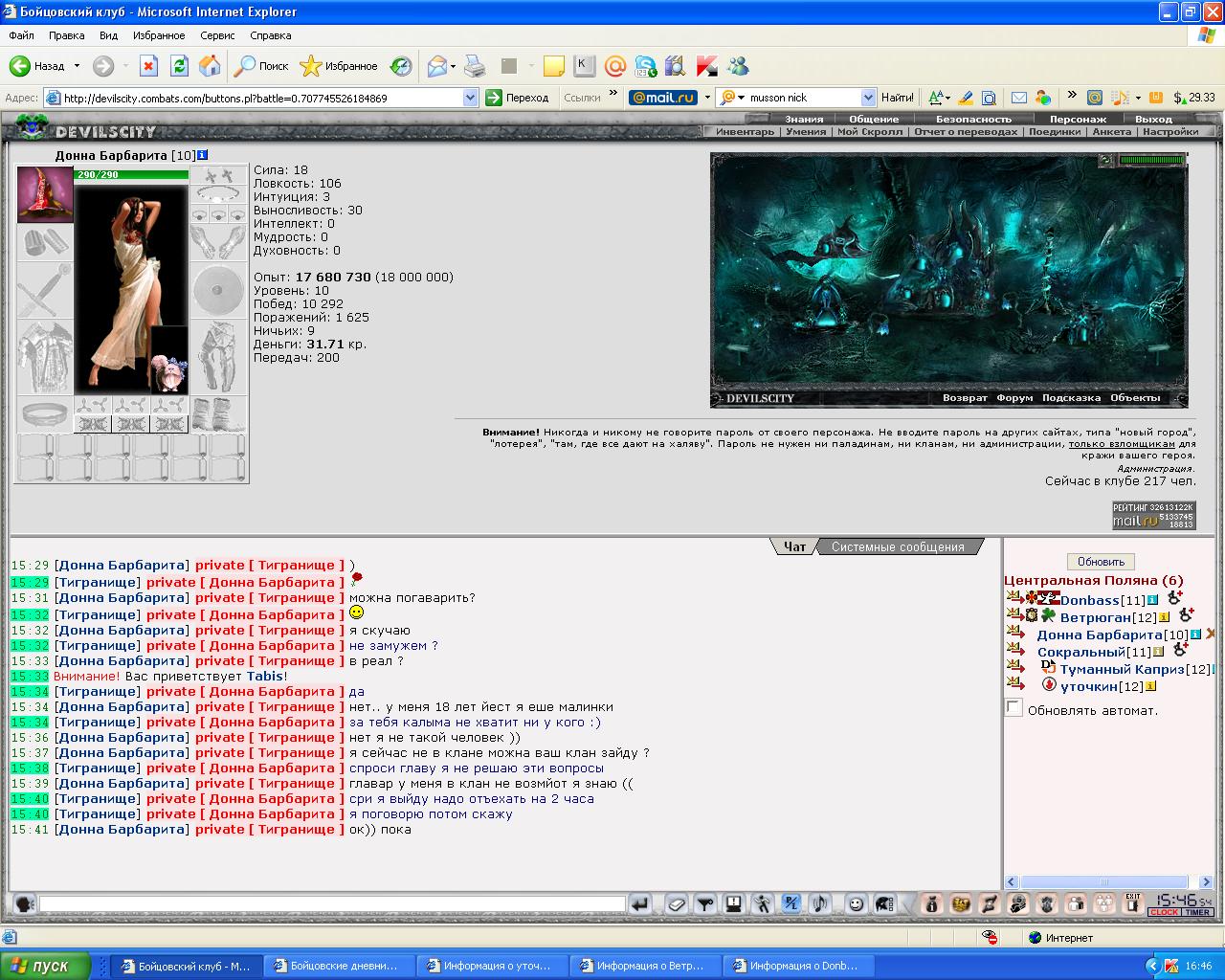Click the helmet slot on character doll
1225x980 pixels.
[x=45, y=194]
